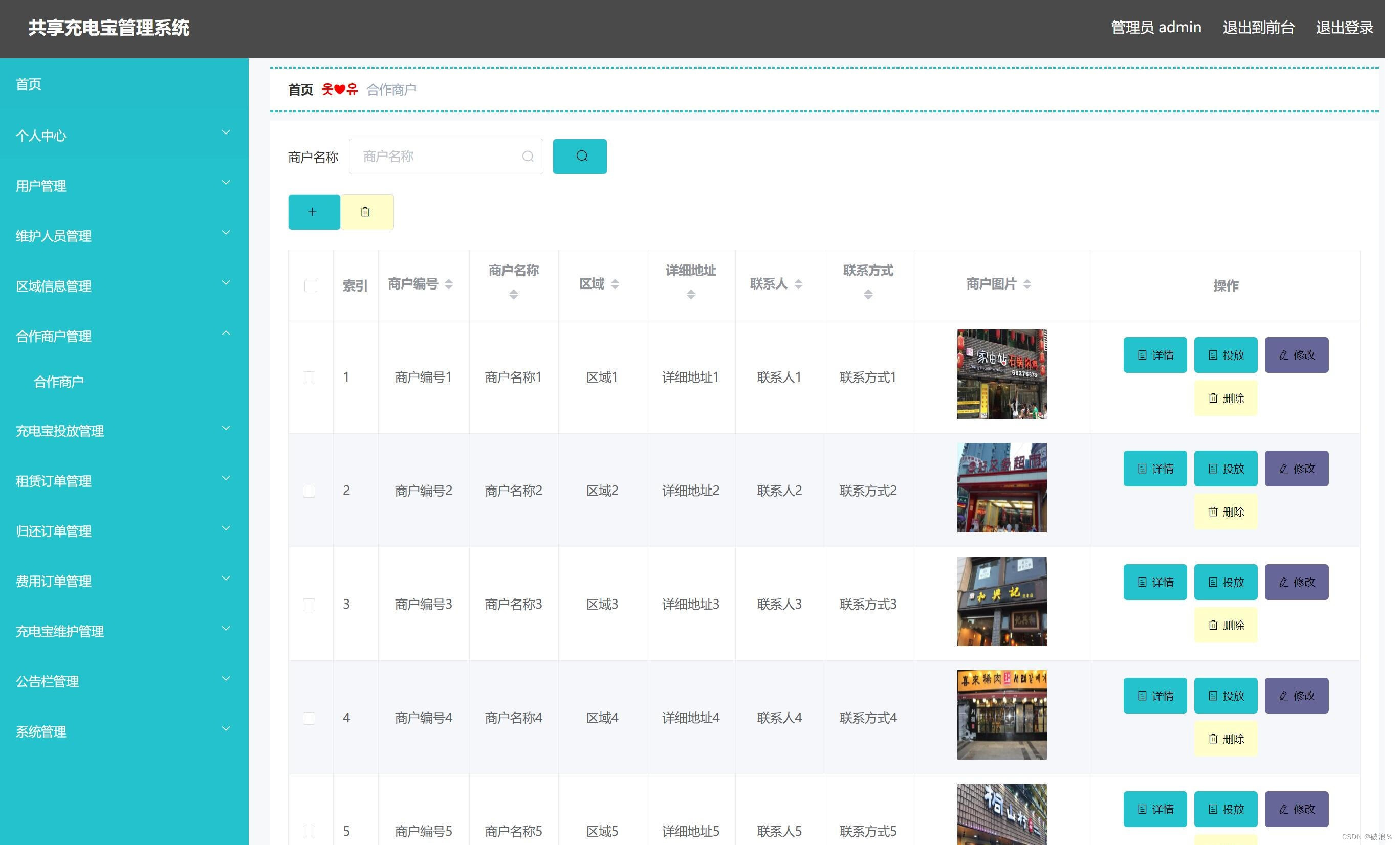Click 修改 for 商户名称2 row
This screenshot has height=845, width=1400.
(1296, 469)
